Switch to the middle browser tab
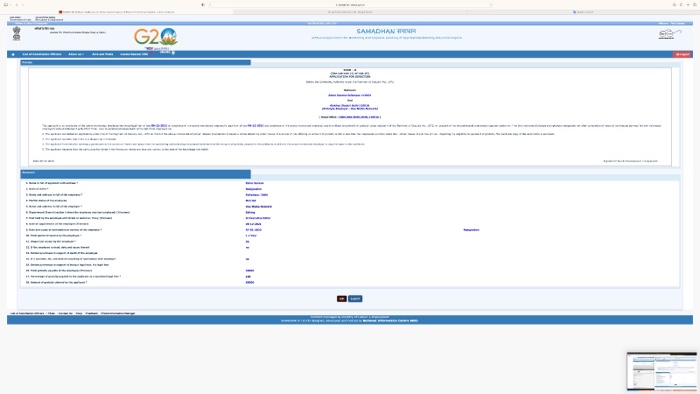The width and height of the screenshot is (700, 394). (350, 12)
